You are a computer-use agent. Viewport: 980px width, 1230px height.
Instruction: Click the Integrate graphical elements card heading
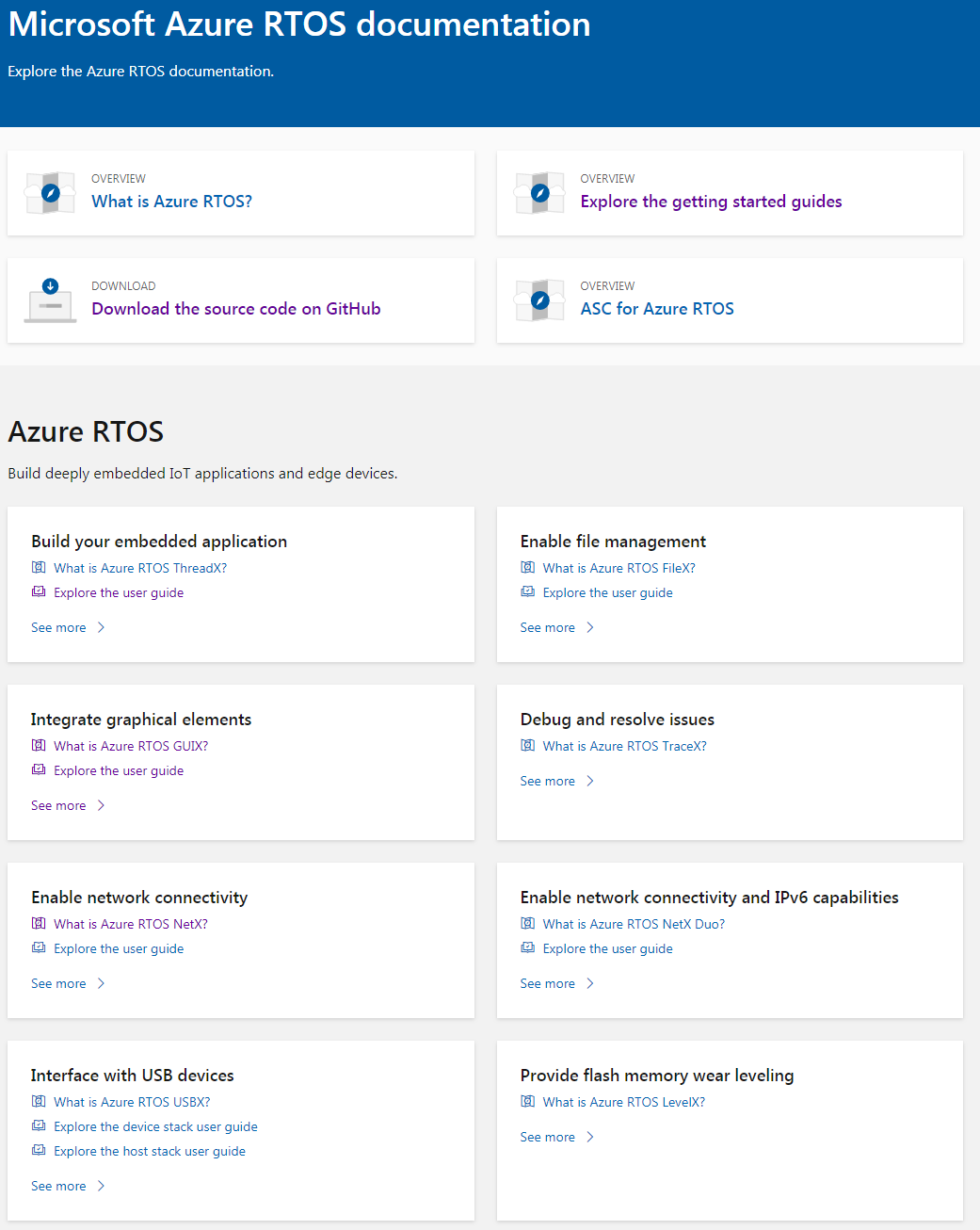(x=141, y=720)
